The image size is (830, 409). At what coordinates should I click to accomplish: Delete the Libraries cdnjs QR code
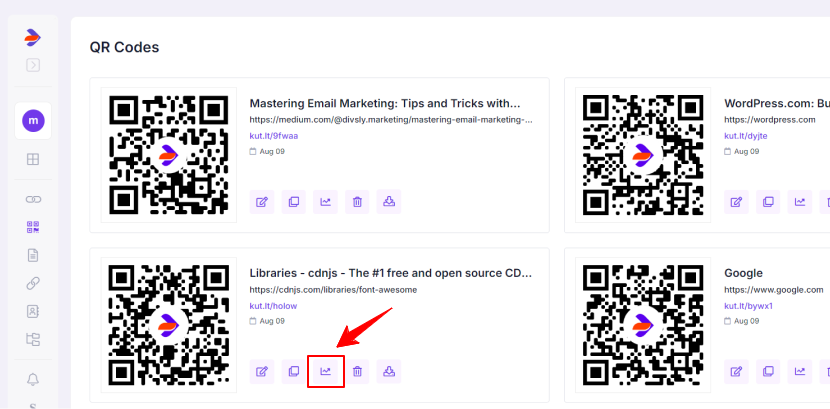[357, 371]
